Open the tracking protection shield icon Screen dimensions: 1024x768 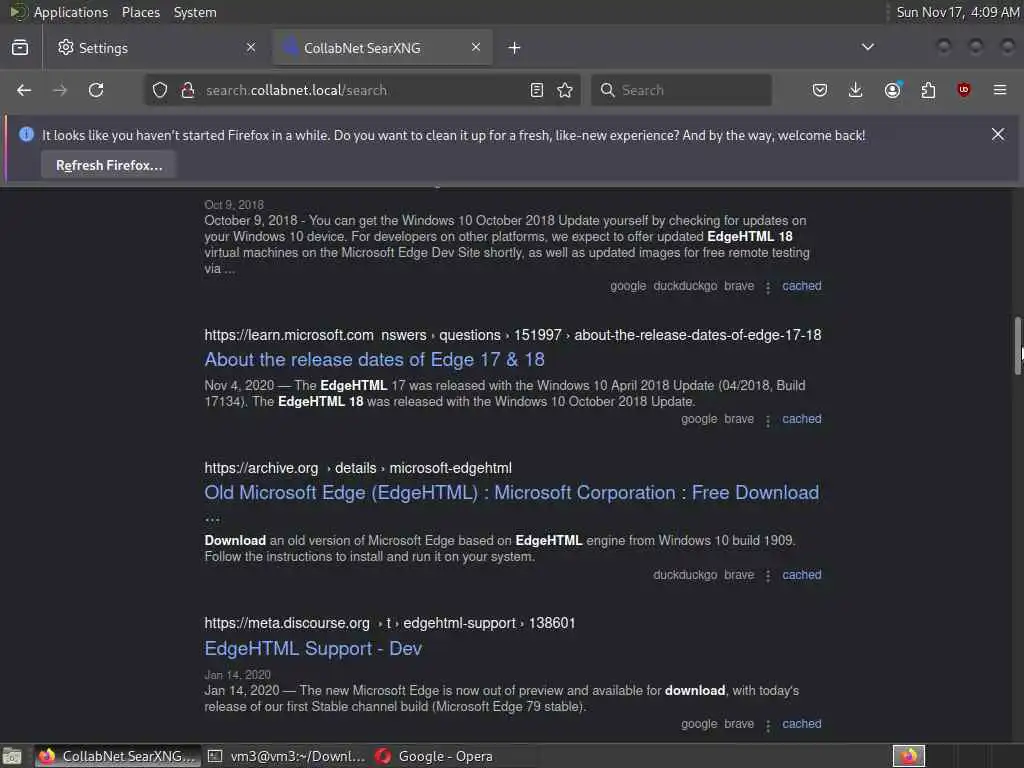point(160,90)
